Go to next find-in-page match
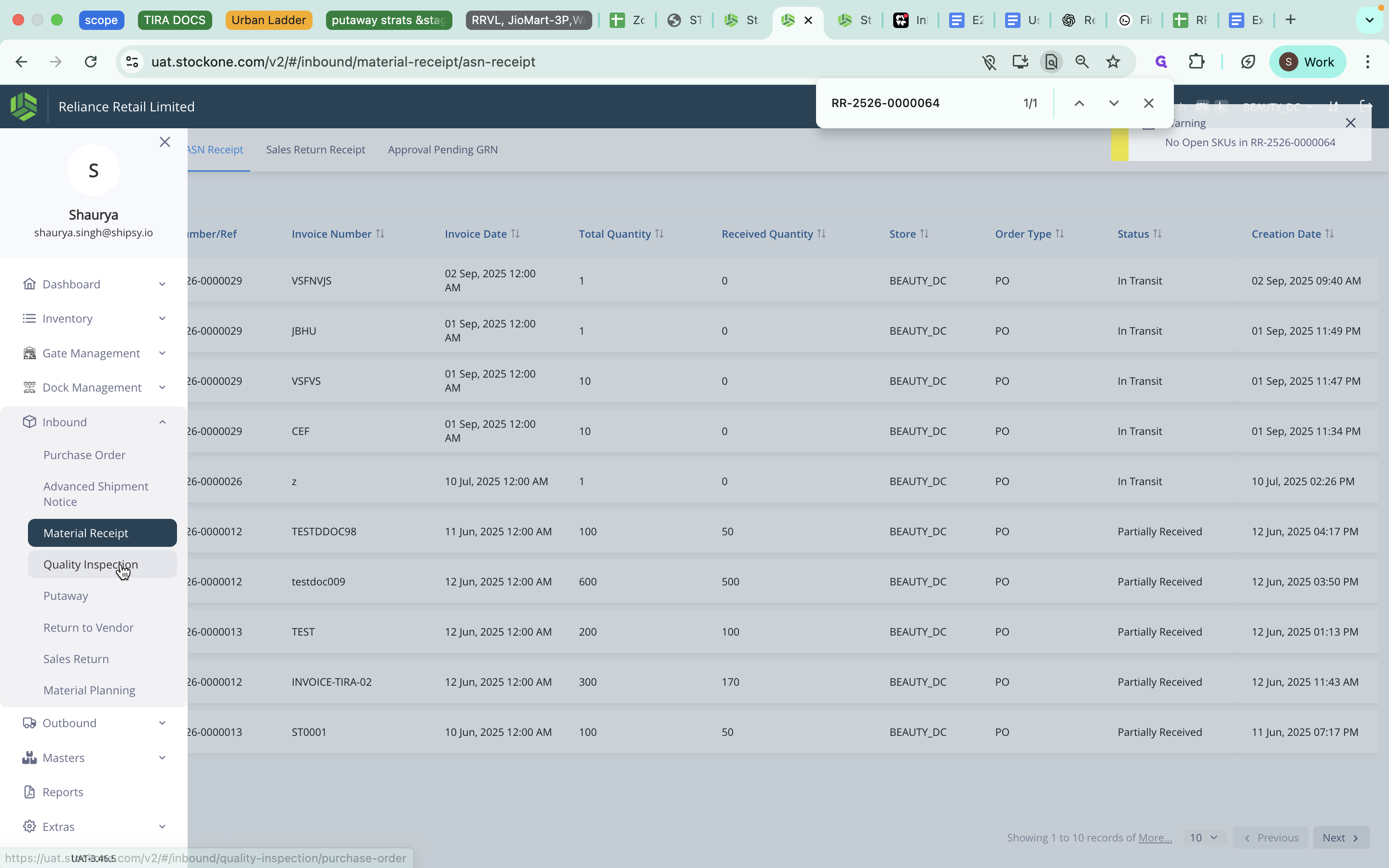Image resolution: width=1389 pixels, height=868 pixels. pyautogui.click(x=1114, y=103)
